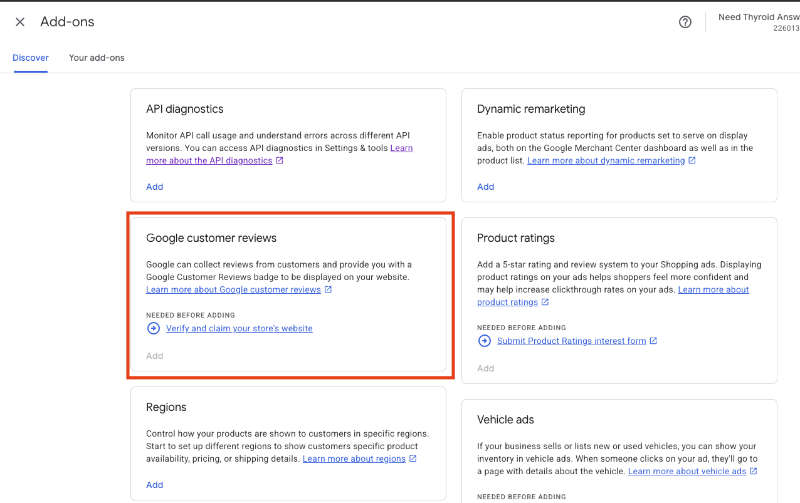
Task: Click Add under API diagnostics
Action: coord(154,187)
